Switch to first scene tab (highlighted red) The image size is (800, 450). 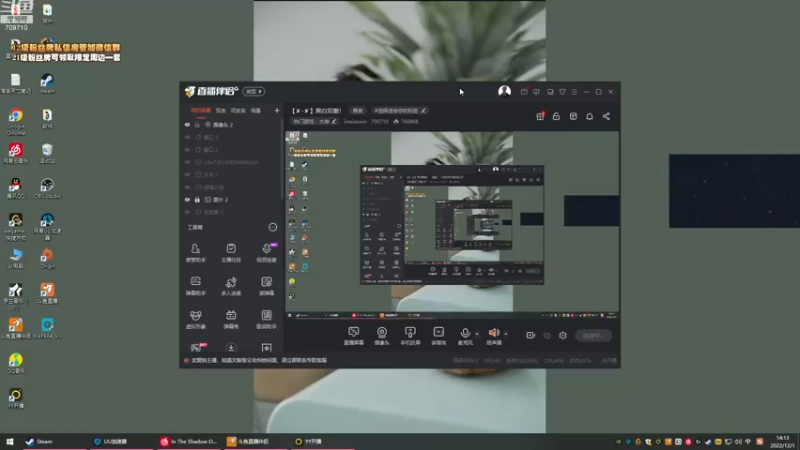201,111
